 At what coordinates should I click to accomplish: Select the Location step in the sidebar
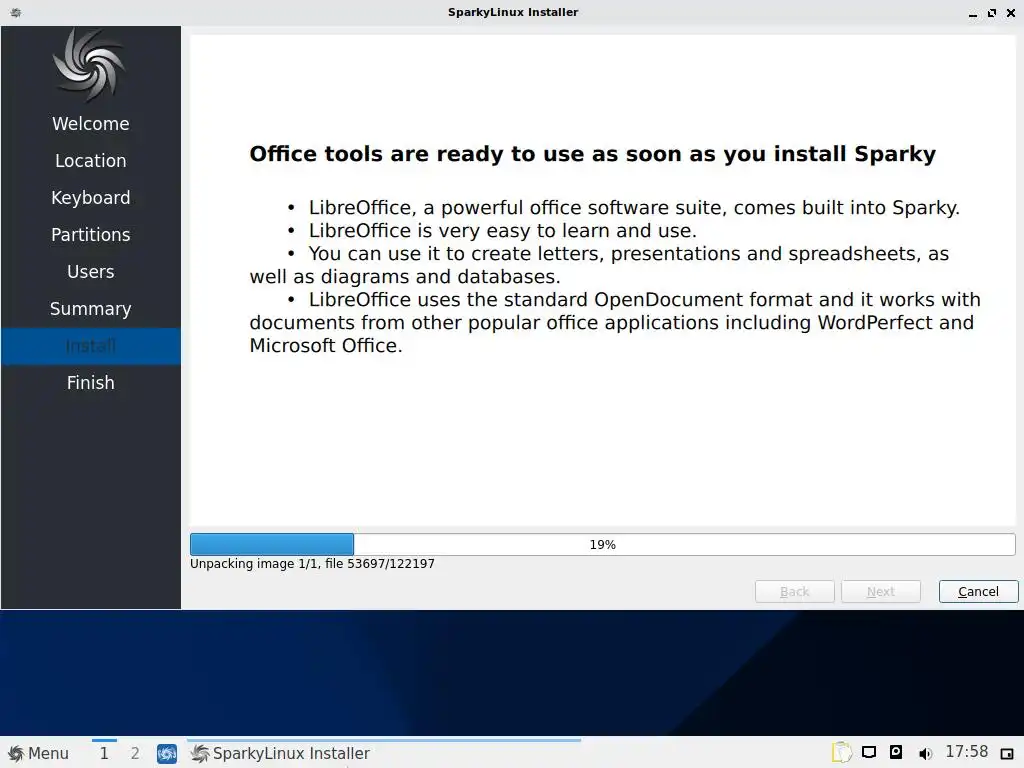91,161
